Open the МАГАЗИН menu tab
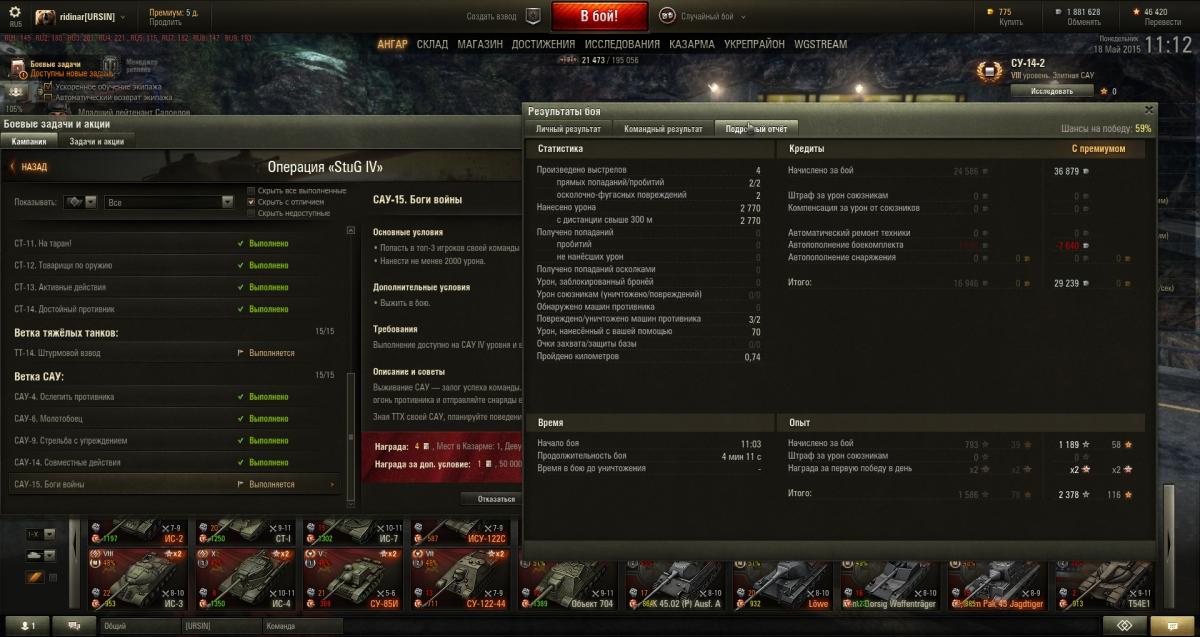This screenshot has width=1200, height=637. tap(481, 44)
